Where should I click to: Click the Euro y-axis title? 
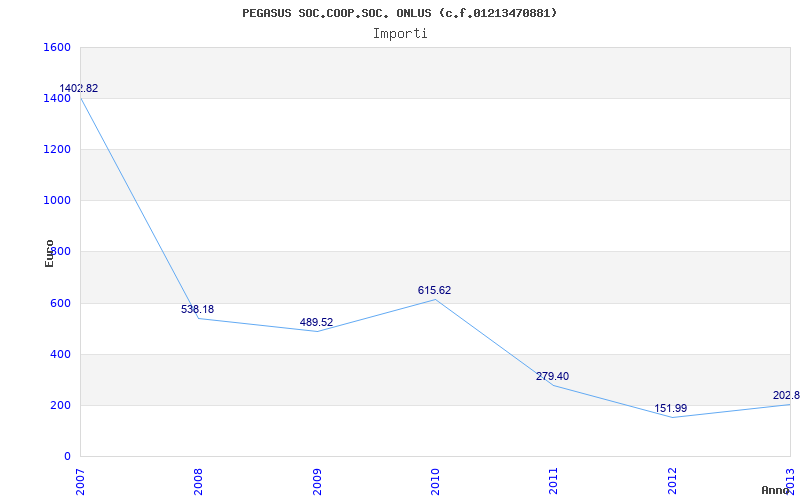[x=50, y=252]
